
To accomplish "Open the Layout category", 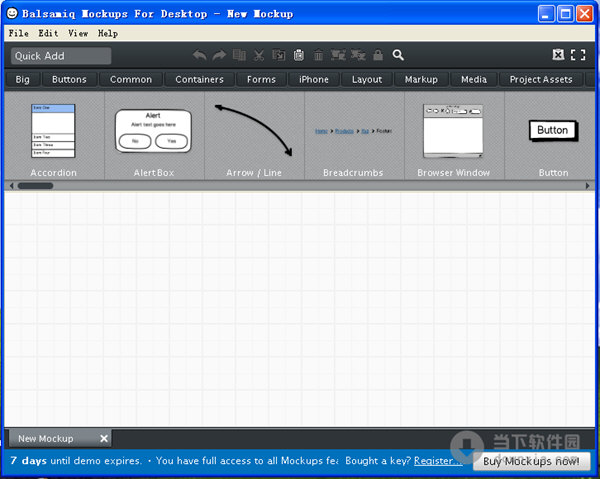I will point(367,80).
